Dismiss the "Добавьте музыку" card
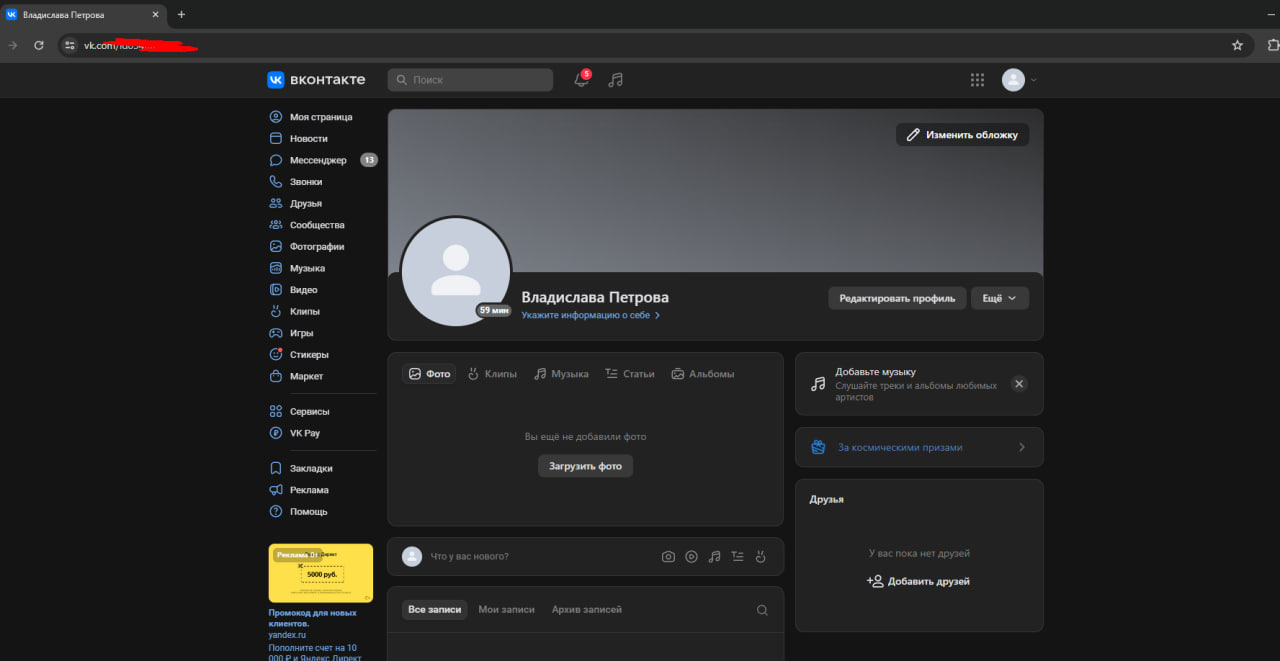This screenshot has width=1280, height=661. pos(1019,384)
